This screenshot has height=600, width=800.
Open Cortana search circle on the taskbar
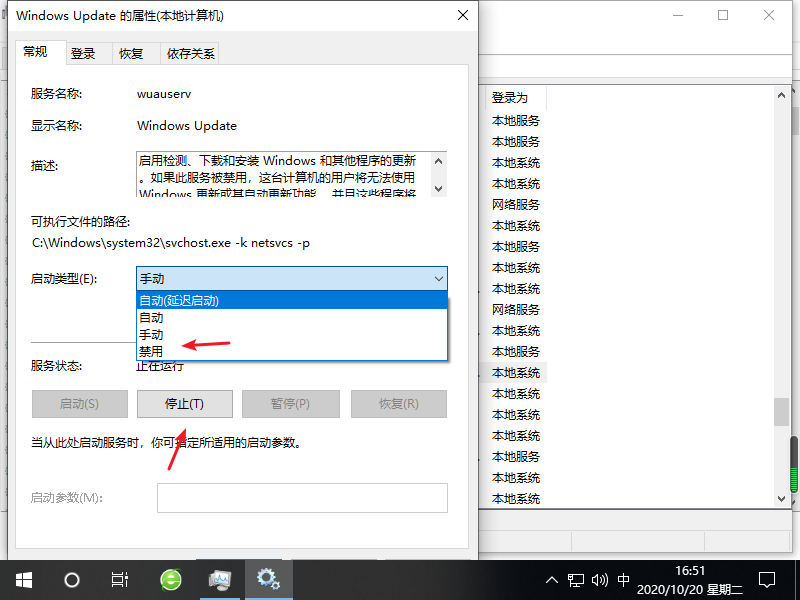coord(70,580)
